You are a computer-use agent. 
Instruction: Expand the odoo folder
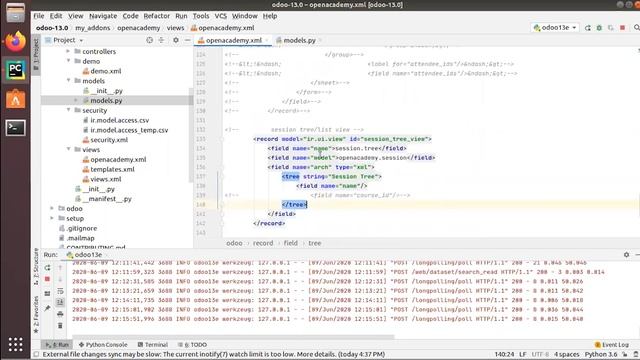click(52, 208)
